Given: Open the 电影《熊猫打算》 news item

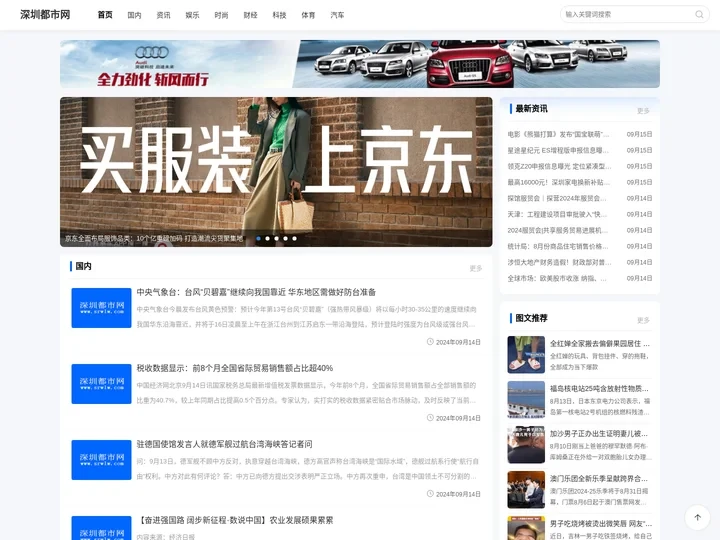Looking at the screenshot, I should [558, 134].
